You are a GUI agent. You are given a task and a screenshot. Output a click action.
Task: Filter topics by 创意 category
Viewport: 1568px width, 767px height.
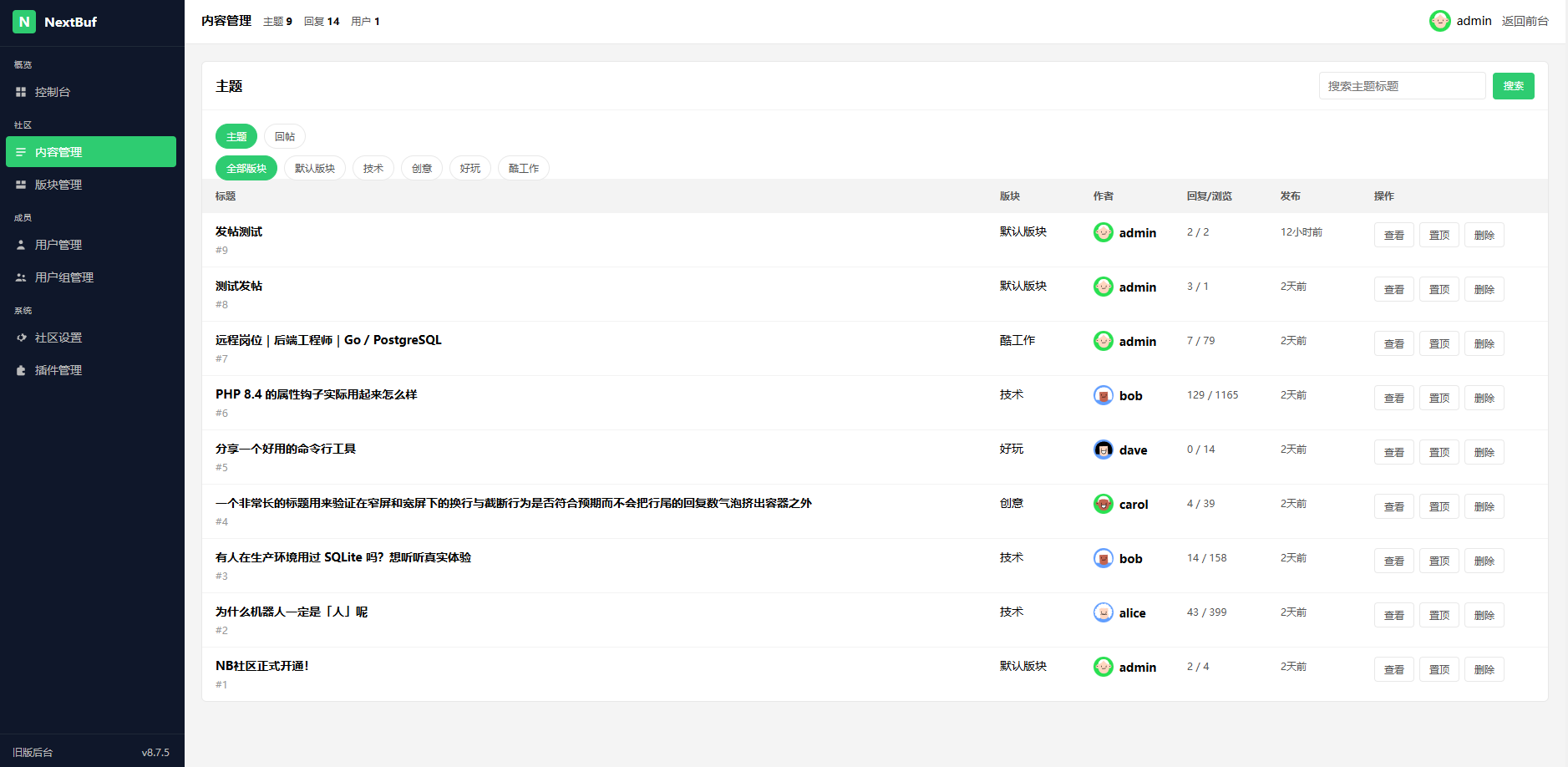point(422,168)
